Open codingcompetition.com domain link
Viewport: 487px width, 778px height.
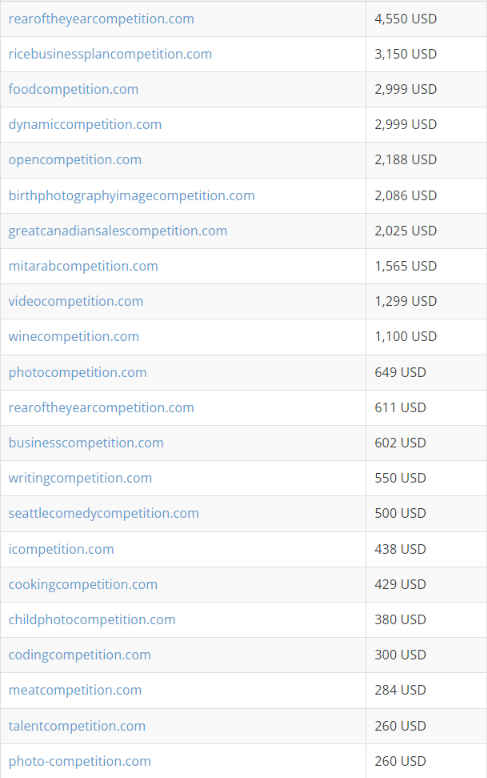coord(80,655)
